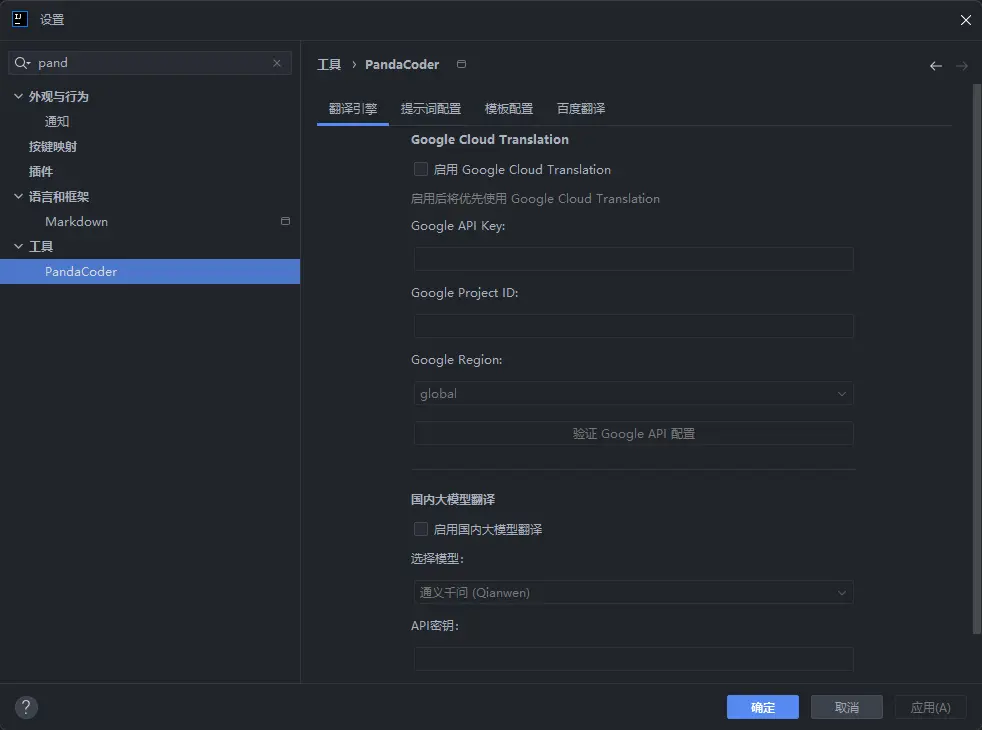The image size is (982, 730).
Task: Switch to the 提示词配置 tab
Action: 431,109
